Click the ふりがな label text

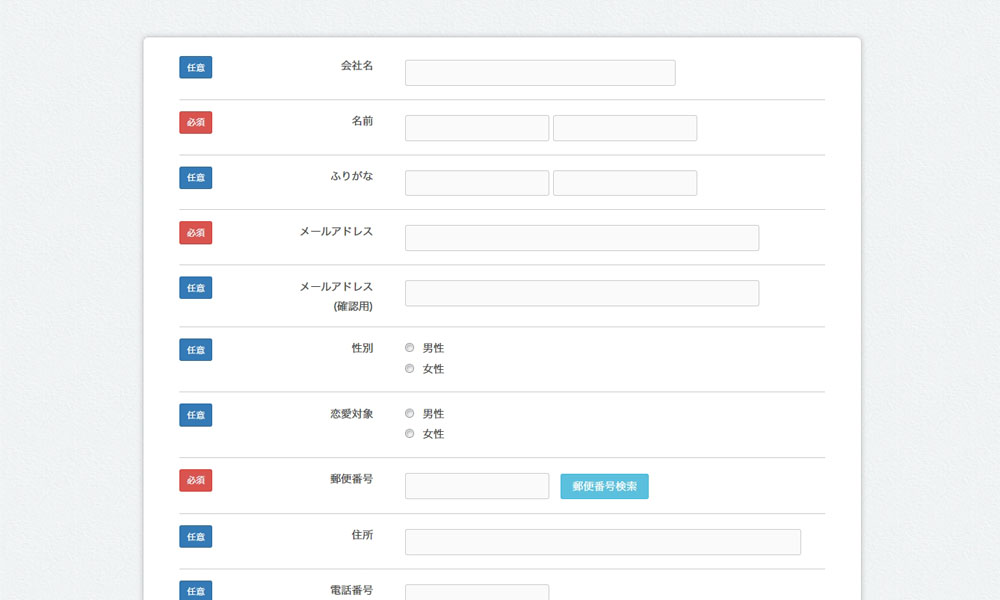point(352,176)
